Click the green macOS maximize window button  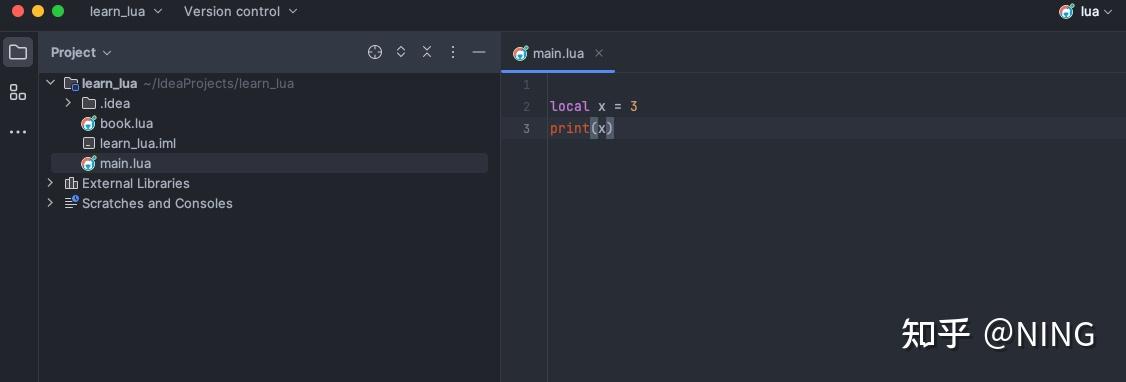(x=58, y=11)
